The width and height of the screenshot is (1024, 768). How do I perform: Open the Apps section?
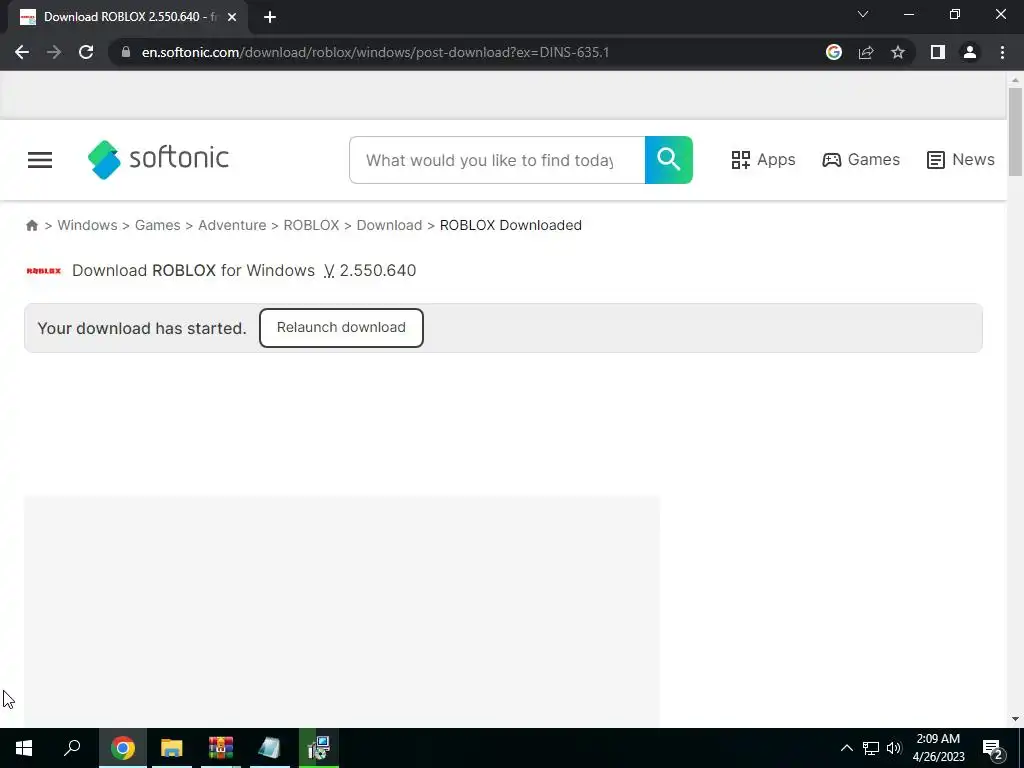(763, 160)
